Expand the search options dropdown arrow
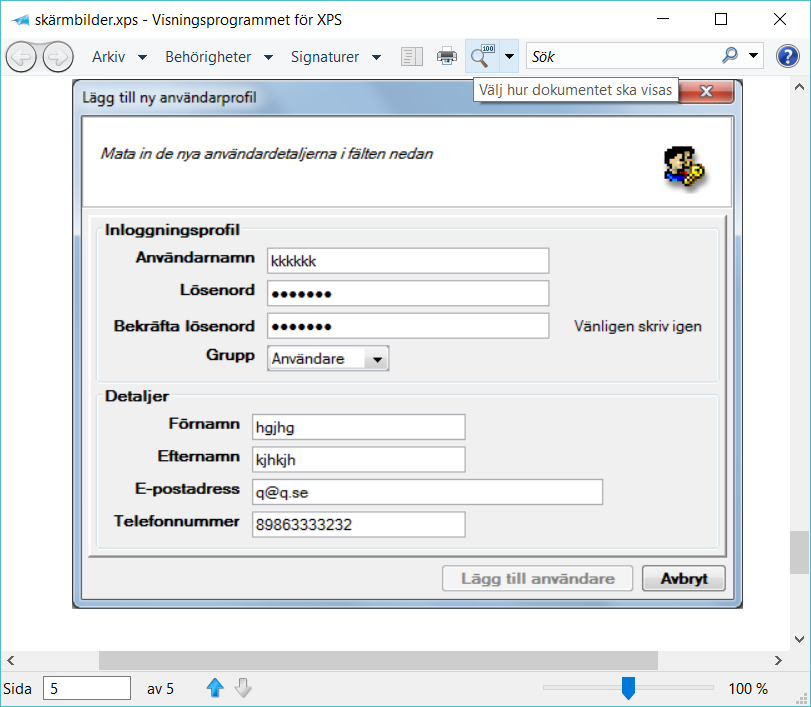Viewport: 811px width, 707px height. (754, 57)
